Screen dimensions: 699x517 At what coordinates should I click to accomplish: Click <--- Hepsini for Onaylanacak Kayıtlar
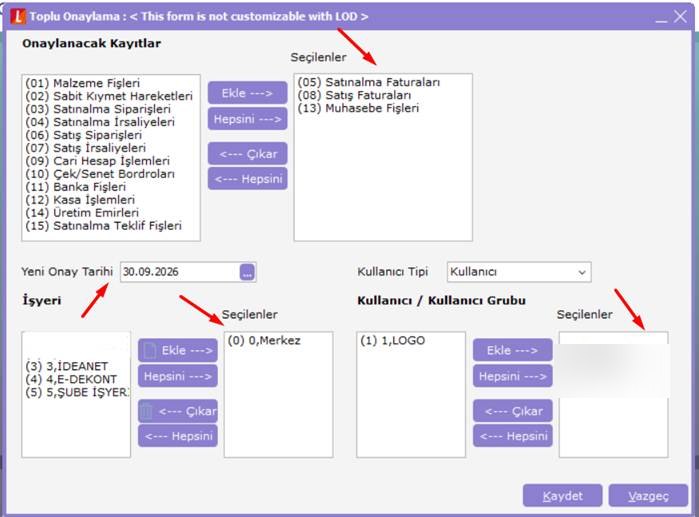pyautogui.click(x=247, y=179)
